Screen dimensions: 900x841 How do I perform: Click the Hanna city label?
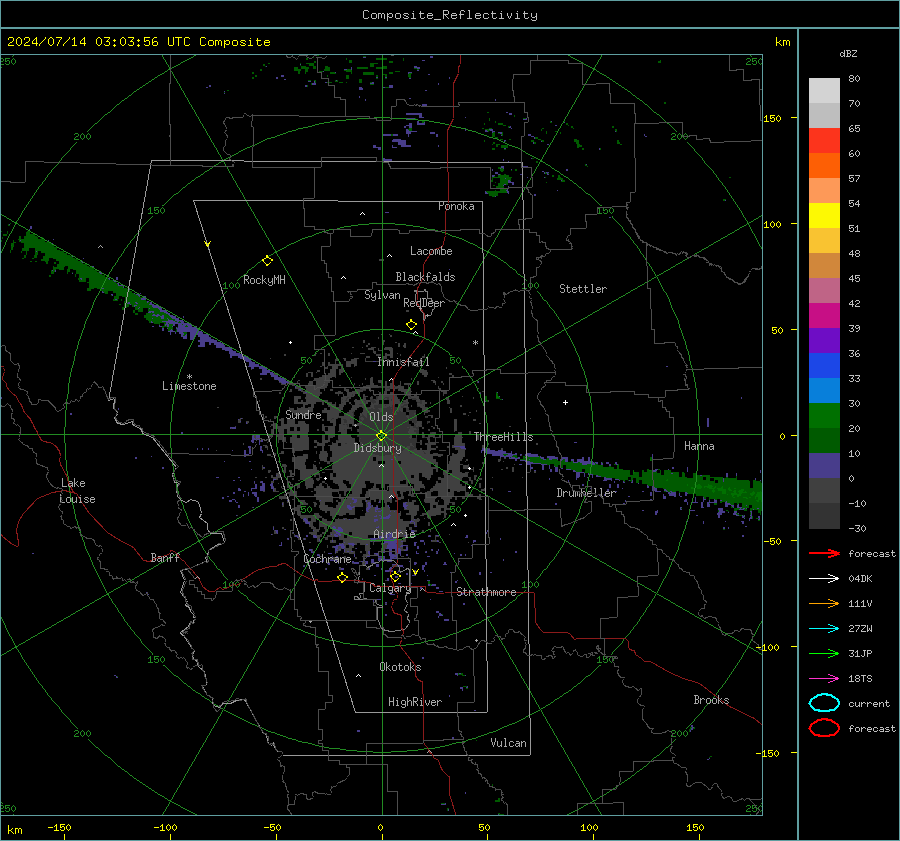(x=699, y=446)
